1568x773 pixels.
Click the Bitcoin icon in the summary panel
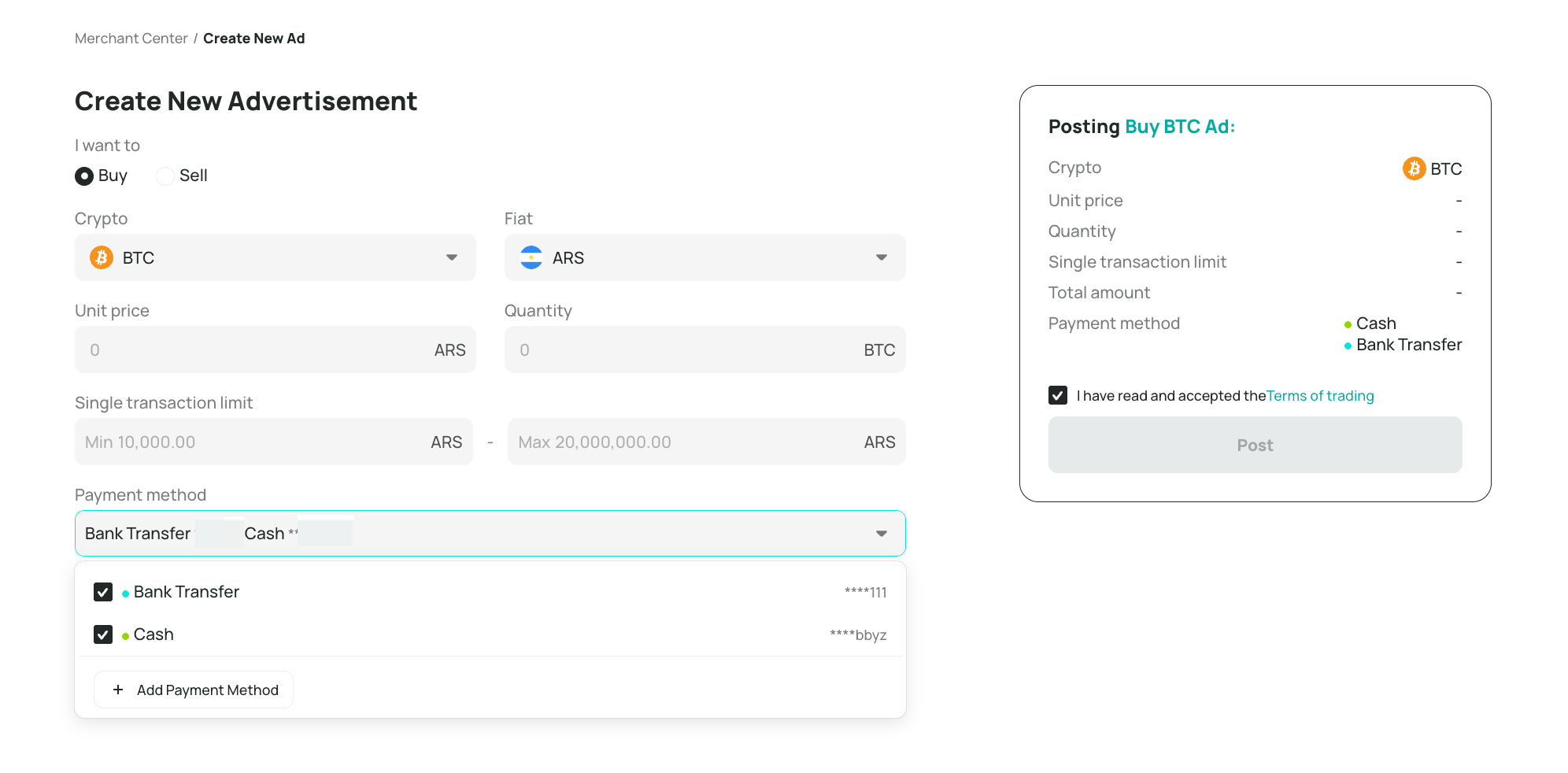coord(1414,168)
